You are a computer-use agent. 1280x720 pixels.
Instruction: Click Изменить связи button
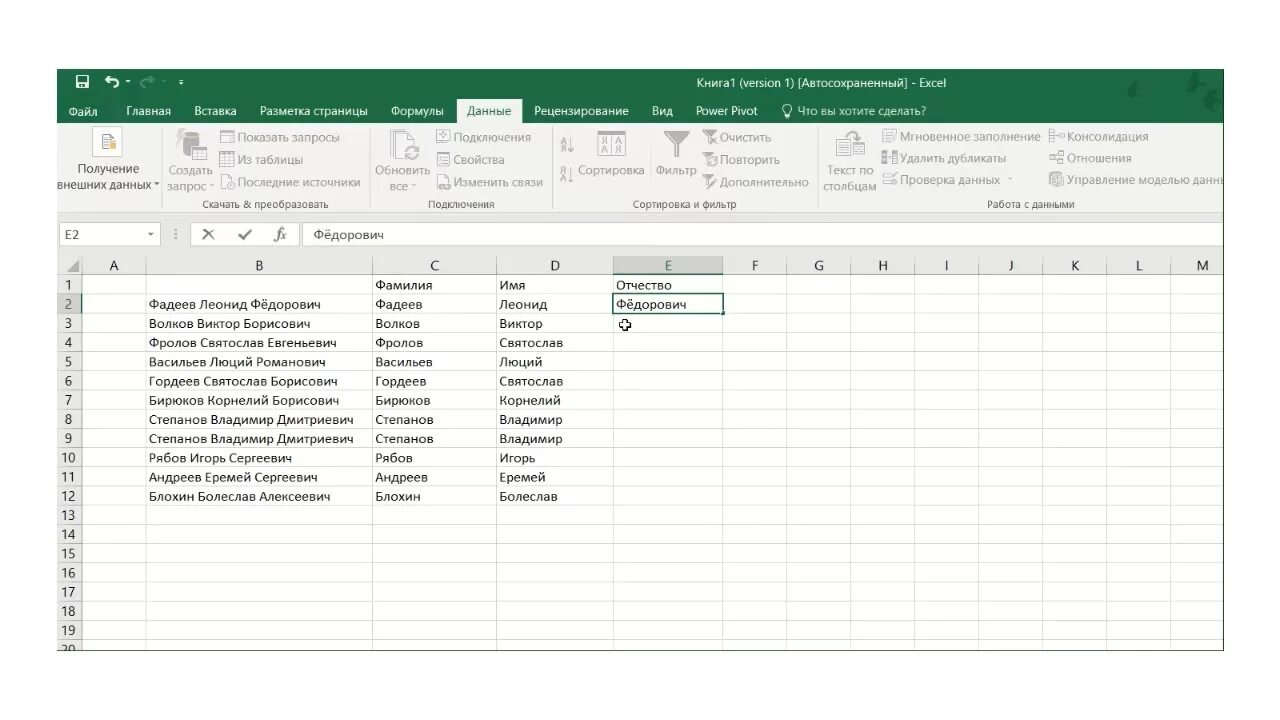490,182
